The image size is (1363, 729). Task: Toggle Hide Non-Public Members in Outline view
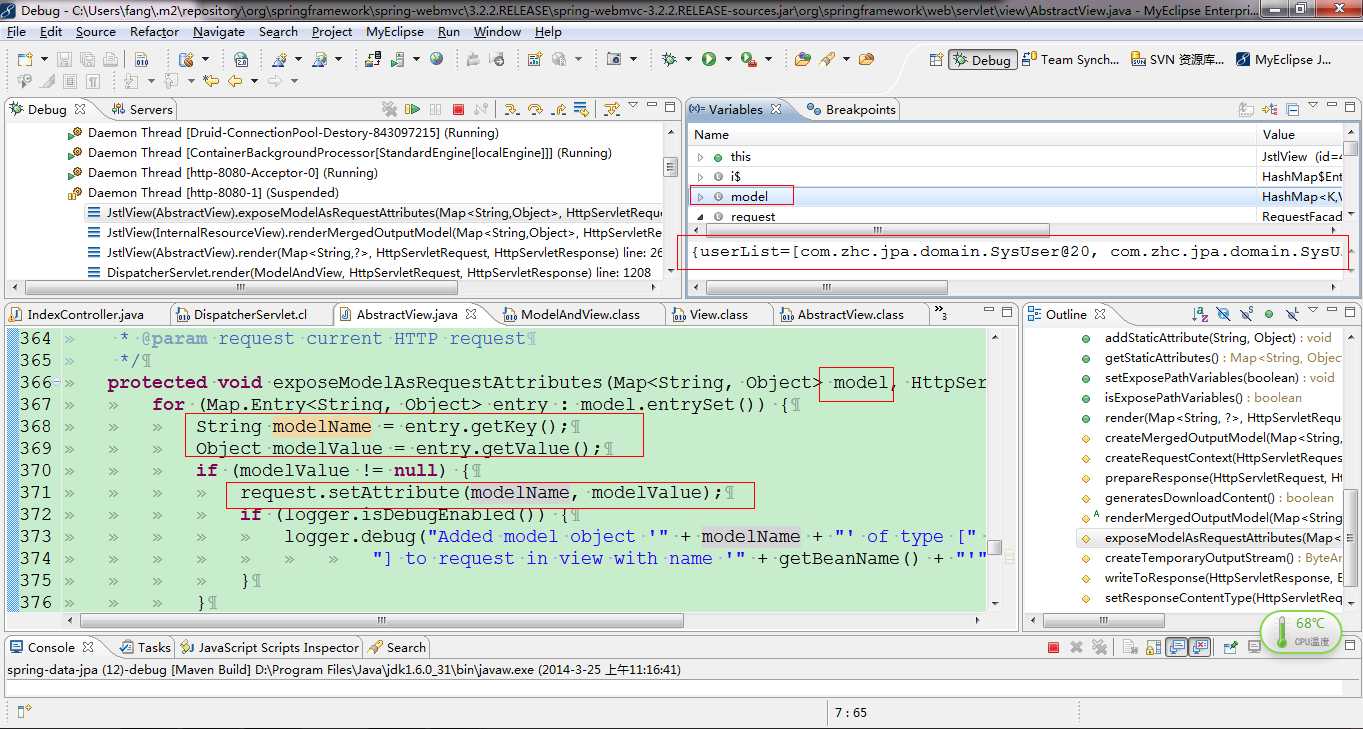pyautogui.click(x=1269, y=314)
